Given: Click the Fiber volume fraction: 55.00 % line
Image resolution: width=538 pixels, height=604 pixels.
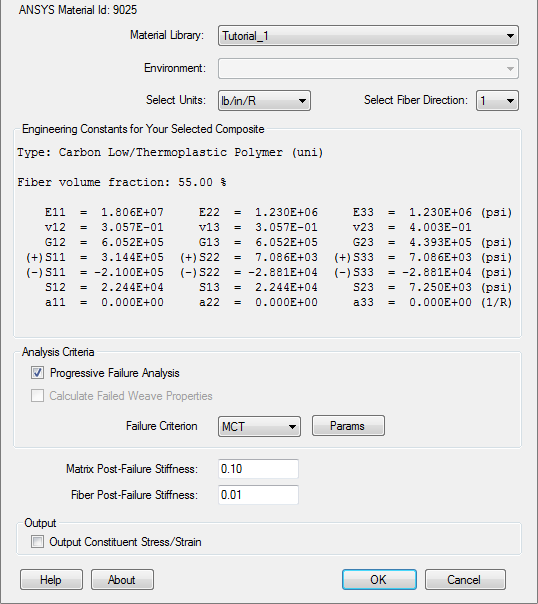Looking at the screenshot, I should tap(122, 182).
